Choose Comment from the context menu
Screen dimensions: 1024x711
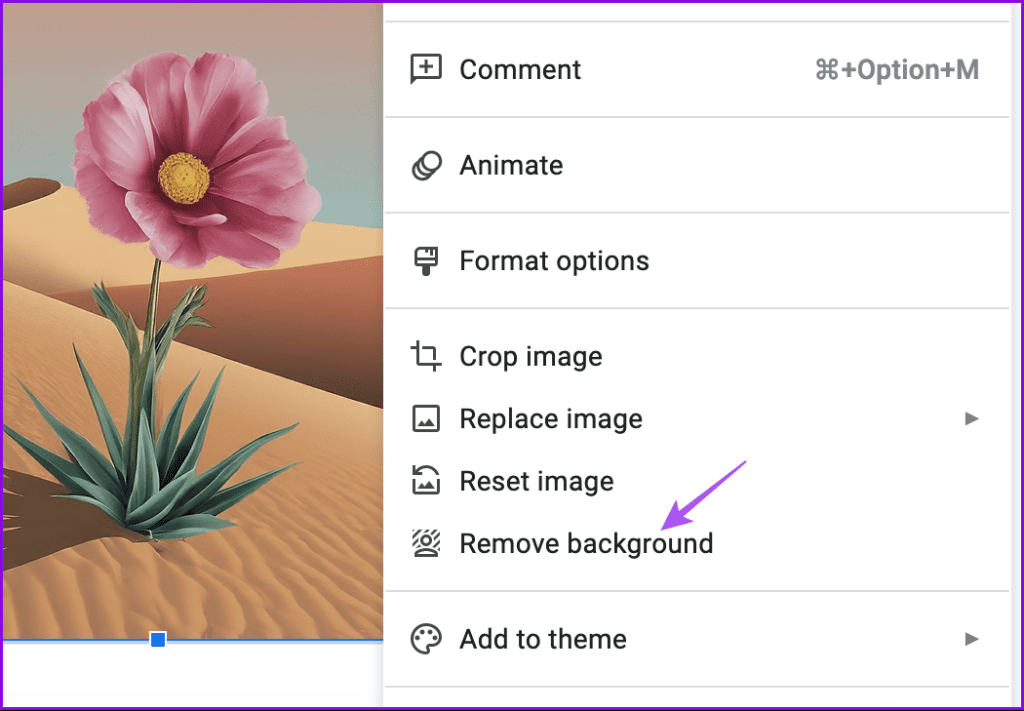click(520, 69)
